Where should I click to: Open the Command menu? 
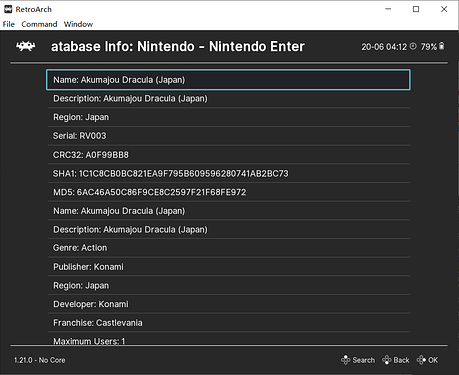point(39,24)
